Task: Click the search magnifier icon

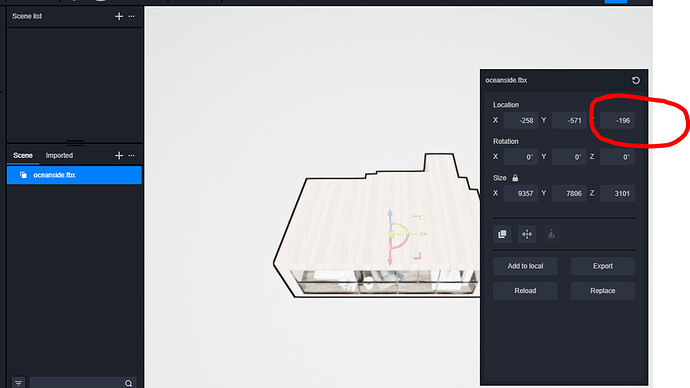Action: click(x=128, y=383)
